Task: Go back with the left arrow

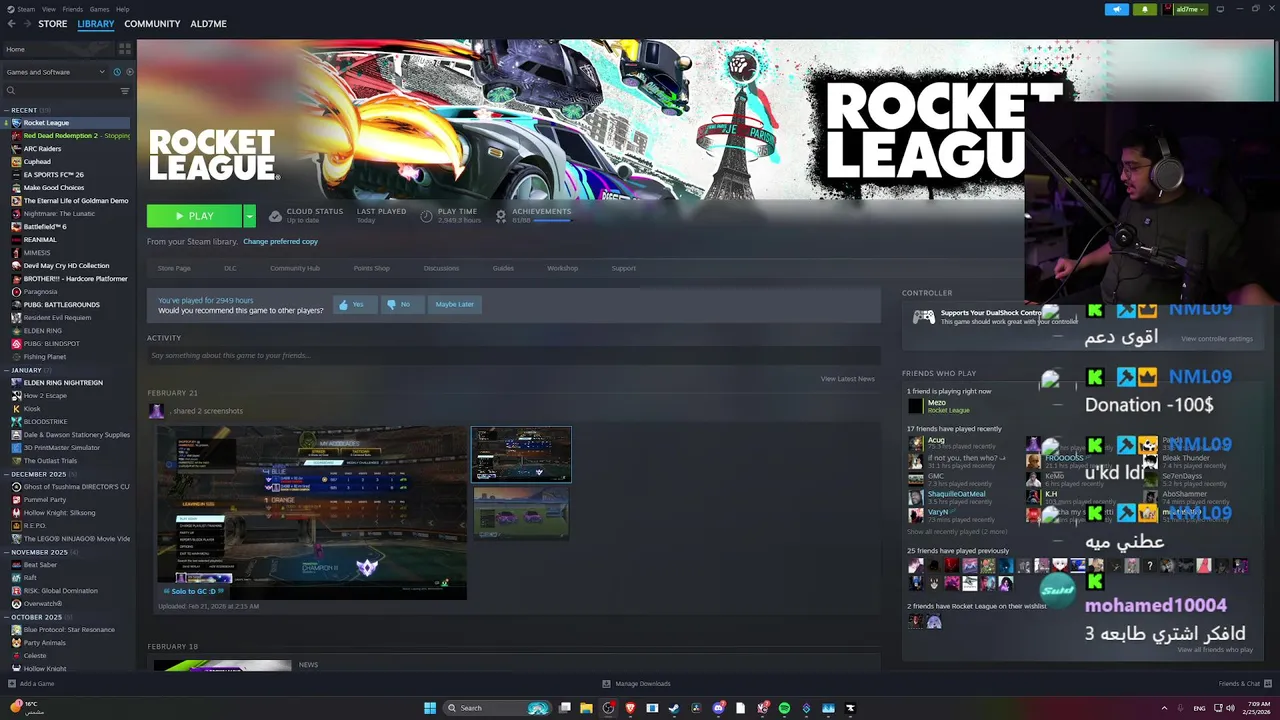Action: [x=12, y=24]
